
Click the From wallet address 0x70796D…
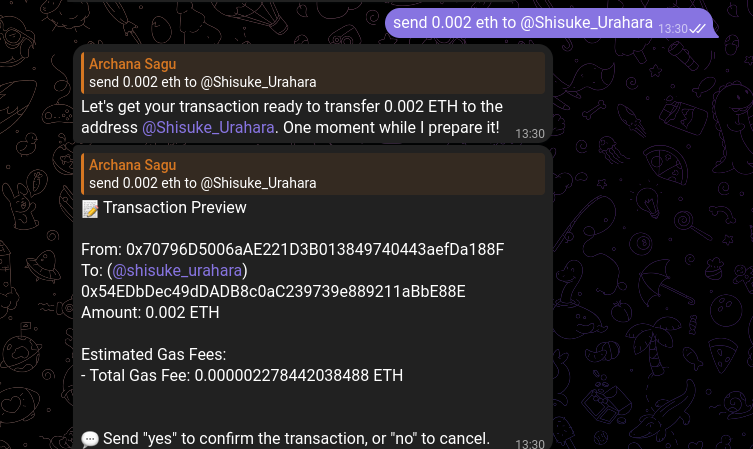click(x=314, y=249)
